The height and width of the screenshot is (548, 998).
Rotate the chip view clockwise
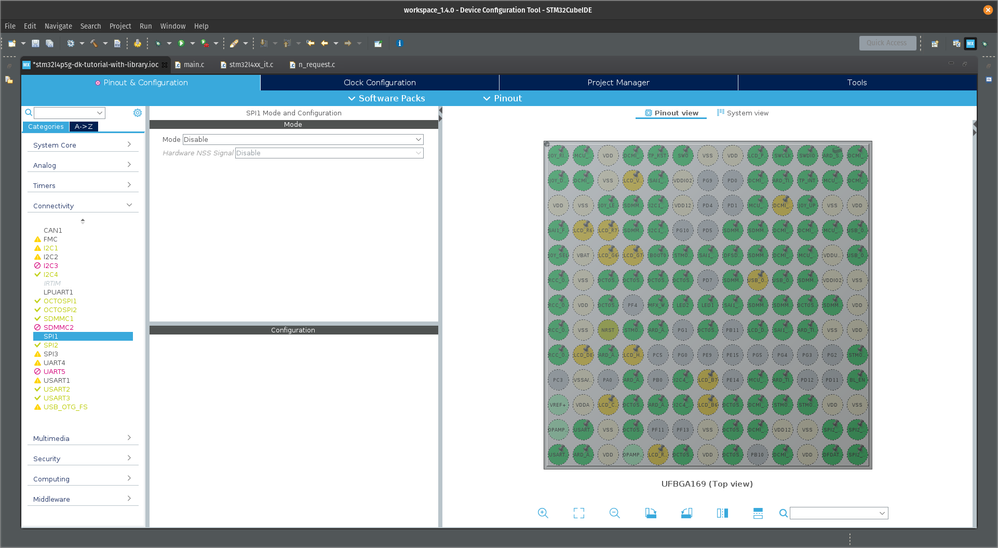650,513
